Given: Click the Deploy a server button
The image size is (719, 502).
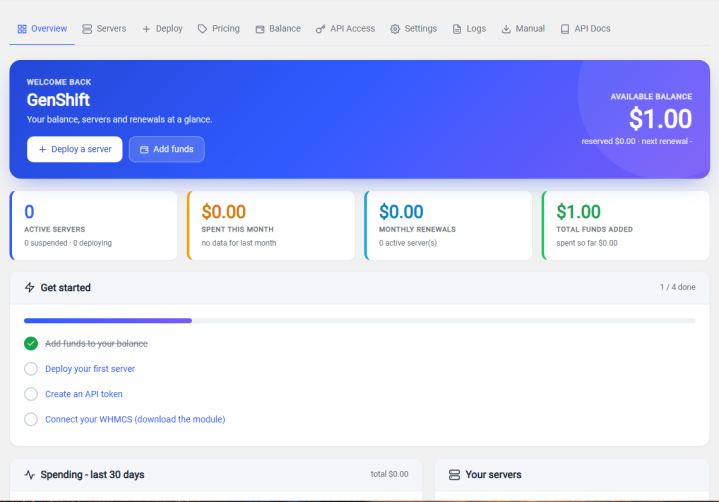Looking at the screenshot, I should (75, 149).
